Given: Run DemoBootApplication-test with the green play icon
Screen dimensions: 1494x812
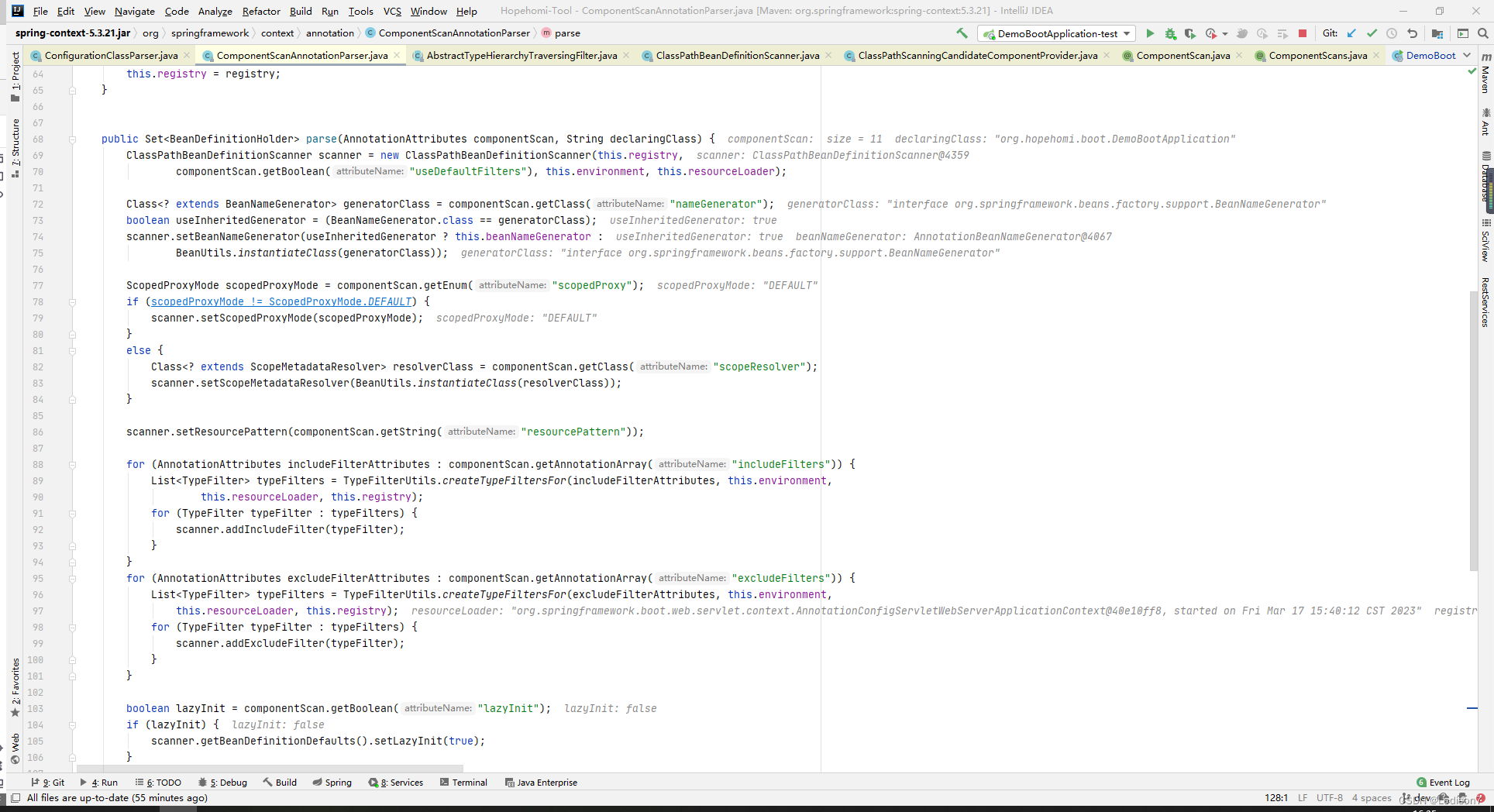Looking at the screenshot, I should pyautogui.click(x=1150, y=33).
